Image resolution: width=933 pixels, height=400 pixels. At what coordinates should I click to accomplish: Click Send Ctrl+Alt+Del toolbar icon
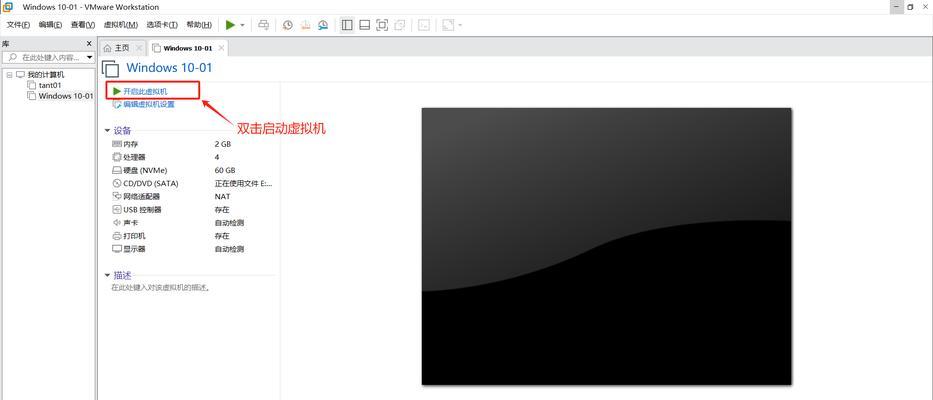click(x=264, y=25)
